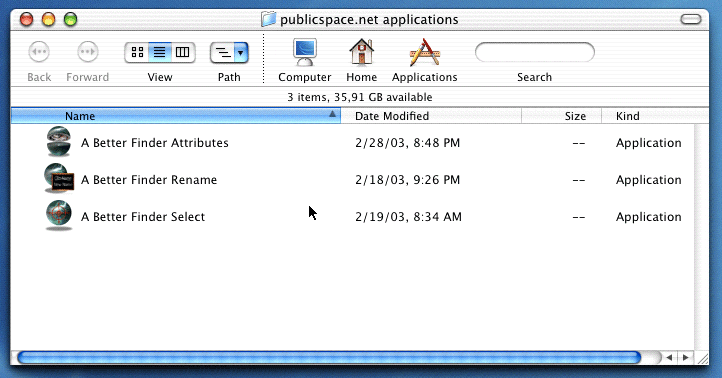Sort by Name column header
The image size is (722, 378).
(175, 116)
